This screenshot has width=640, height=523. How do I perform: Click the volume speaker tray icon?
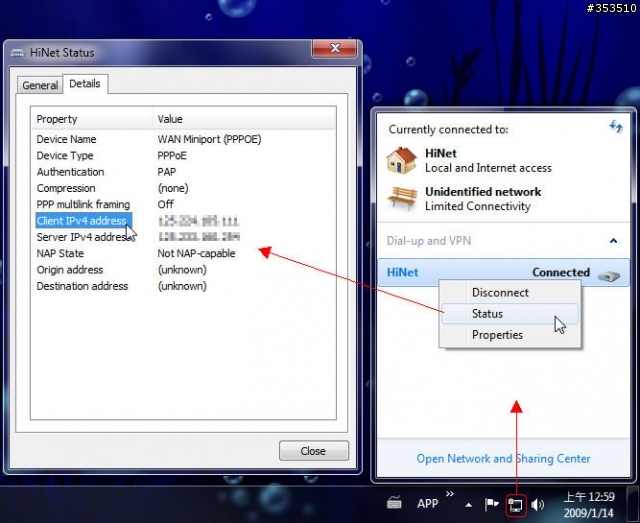538,505
